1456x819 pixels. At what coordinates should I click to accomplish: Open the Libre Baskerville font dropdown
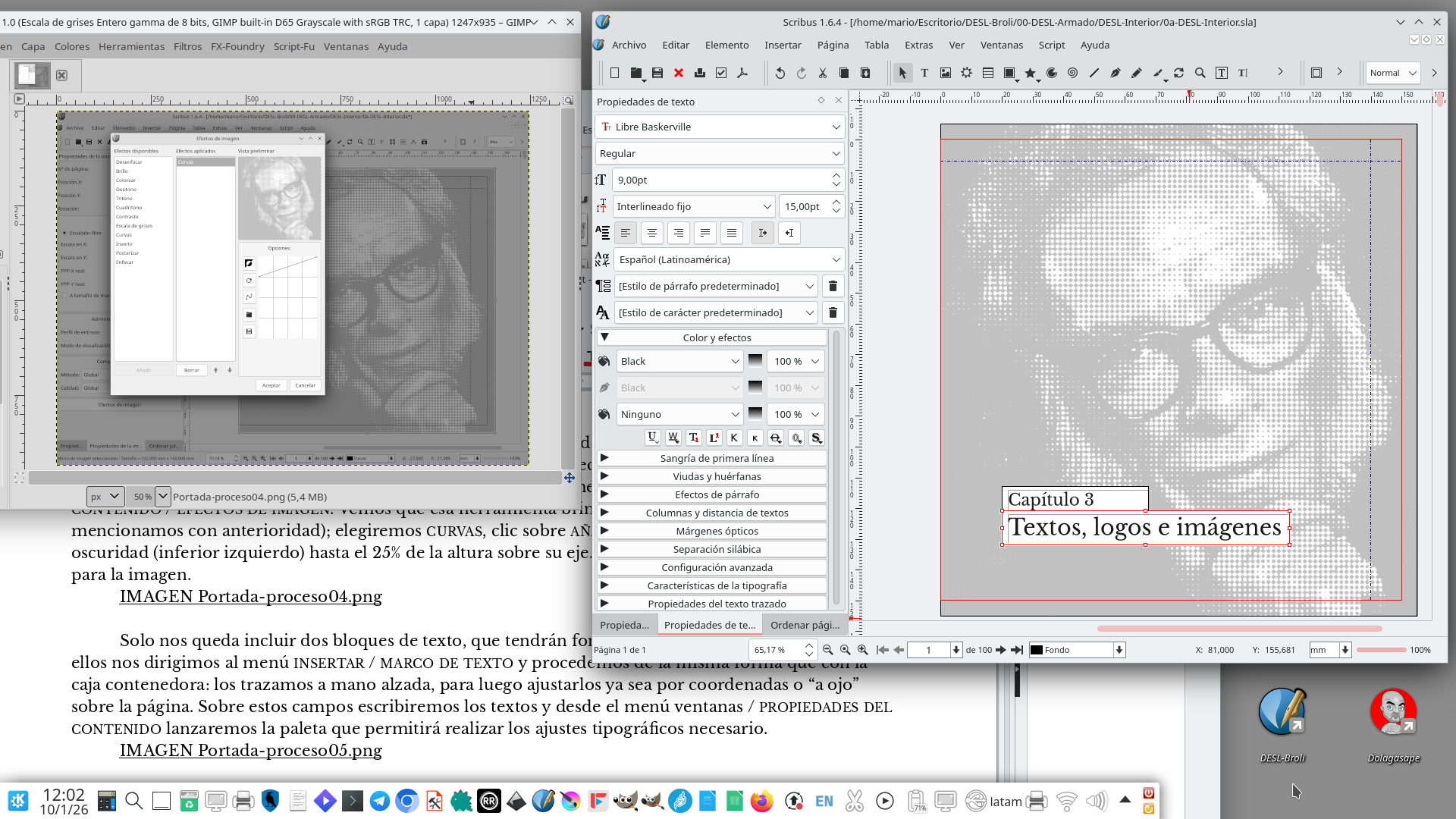(720, 127)
